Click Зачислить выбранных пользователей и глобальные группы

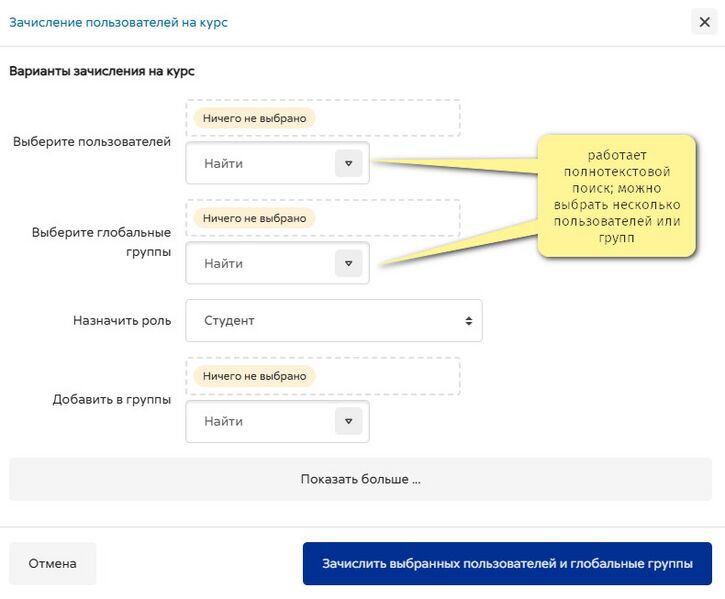tap(507, 563)
